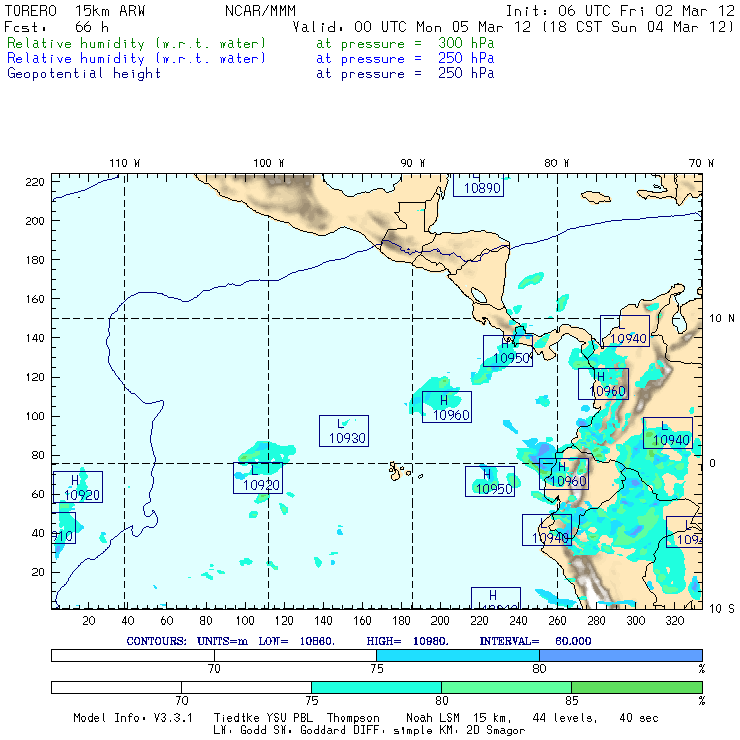Click the 110 W longitude label
This screenshot has width=740, height=740.
click(x=124, y=162)
